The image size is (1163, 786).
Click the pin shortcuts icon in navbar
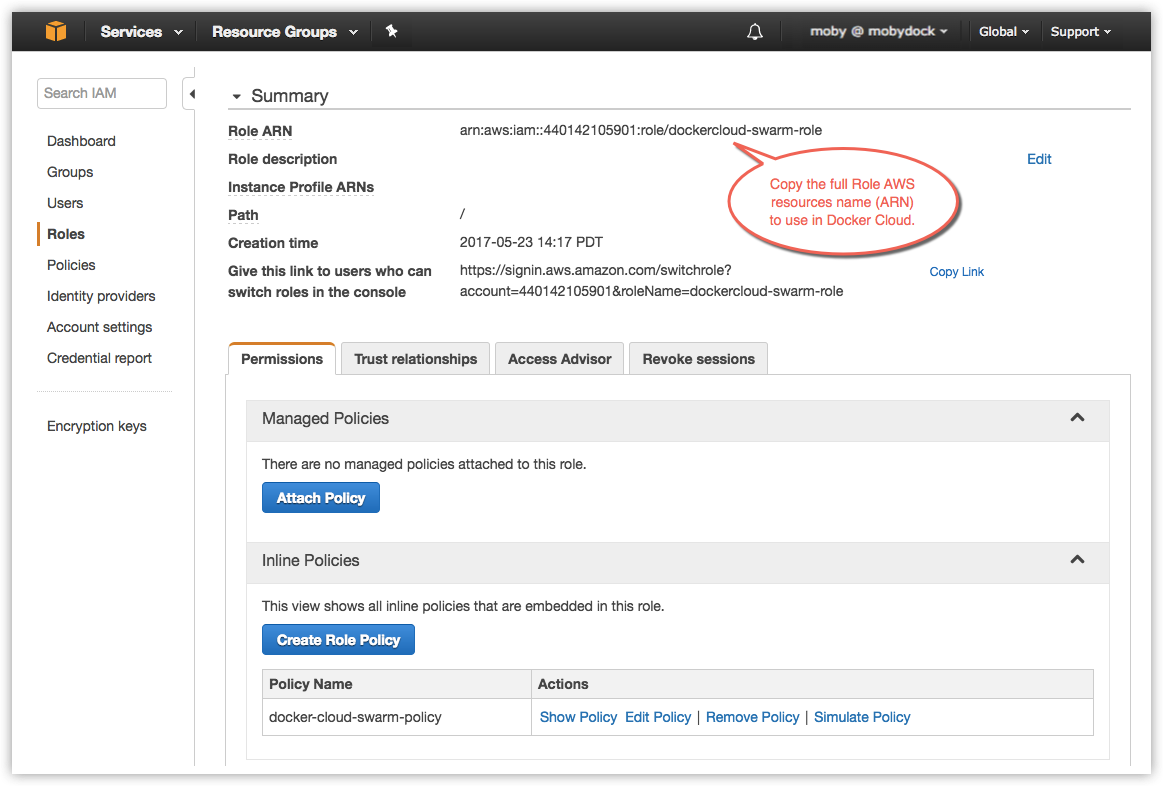pyautogui.click(x=391, y=31)
